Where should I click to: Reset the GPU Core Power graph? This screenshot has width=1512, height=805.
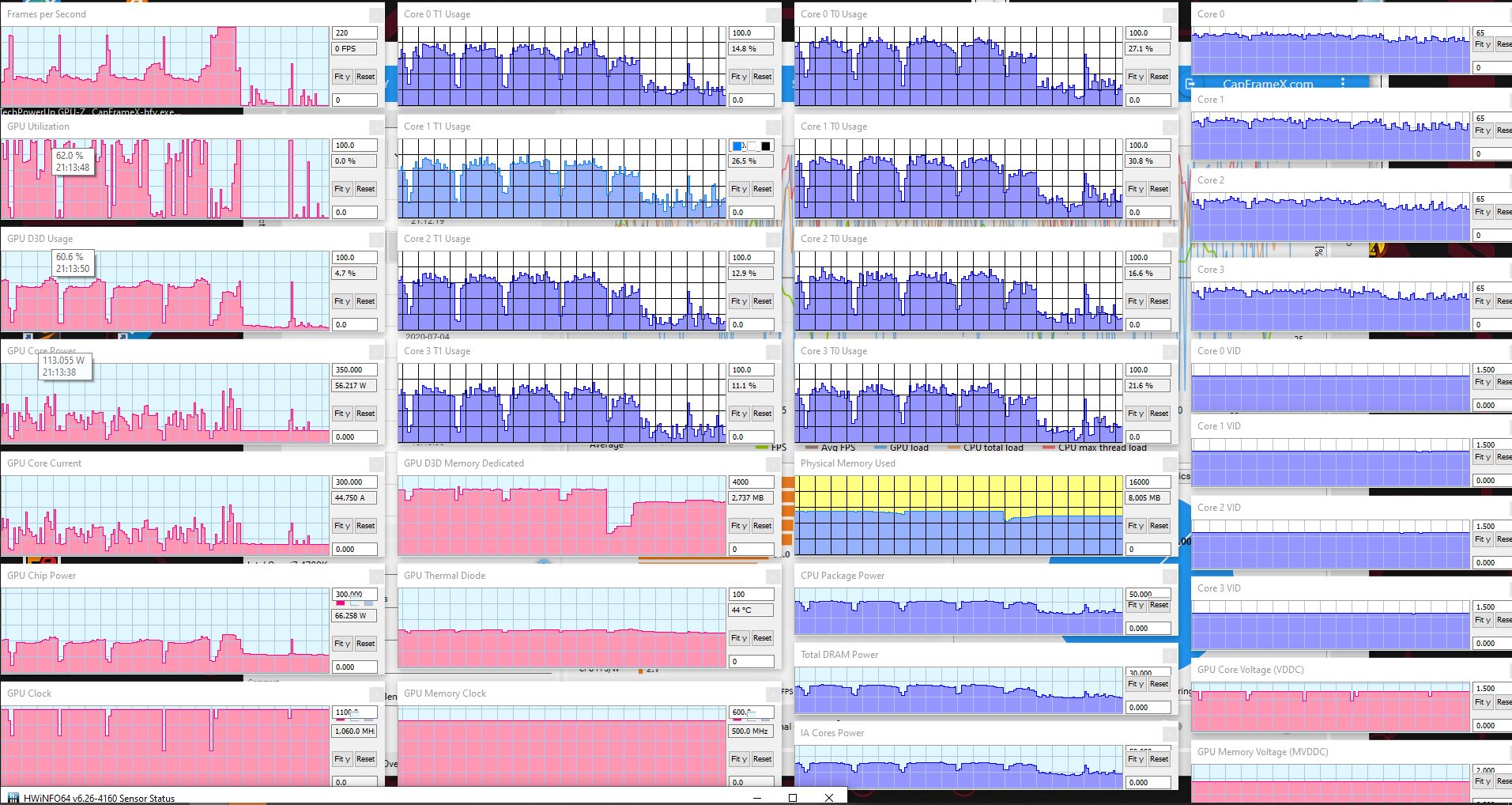365,413
